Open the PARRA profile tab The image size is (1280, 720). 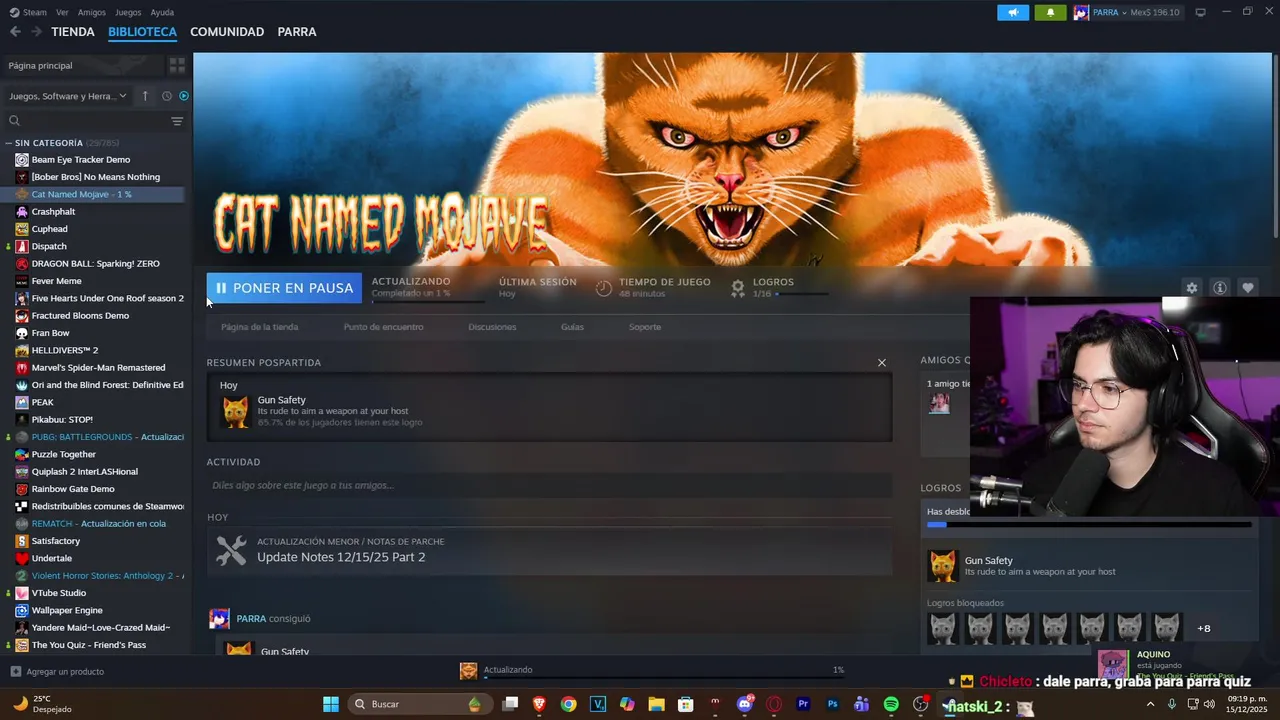pos(297,32)
